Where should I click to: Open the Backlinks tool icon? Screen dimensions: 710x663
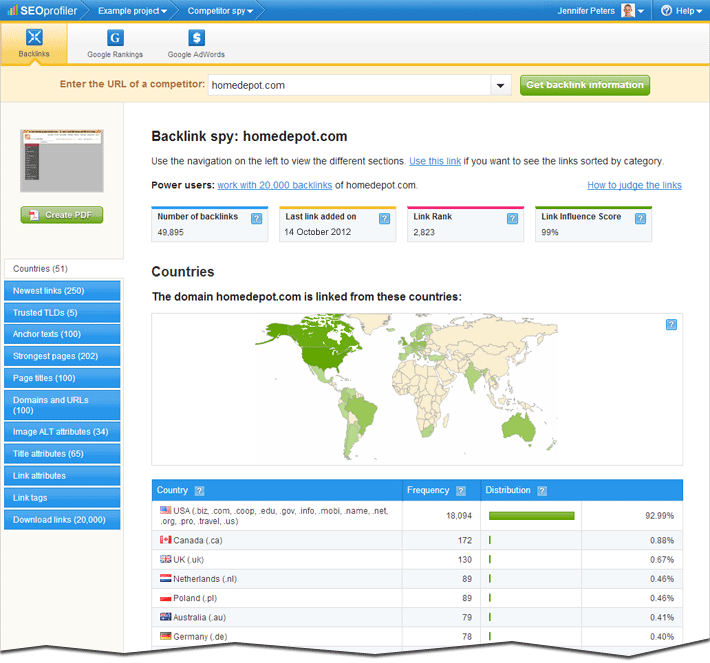pos(34,37)
